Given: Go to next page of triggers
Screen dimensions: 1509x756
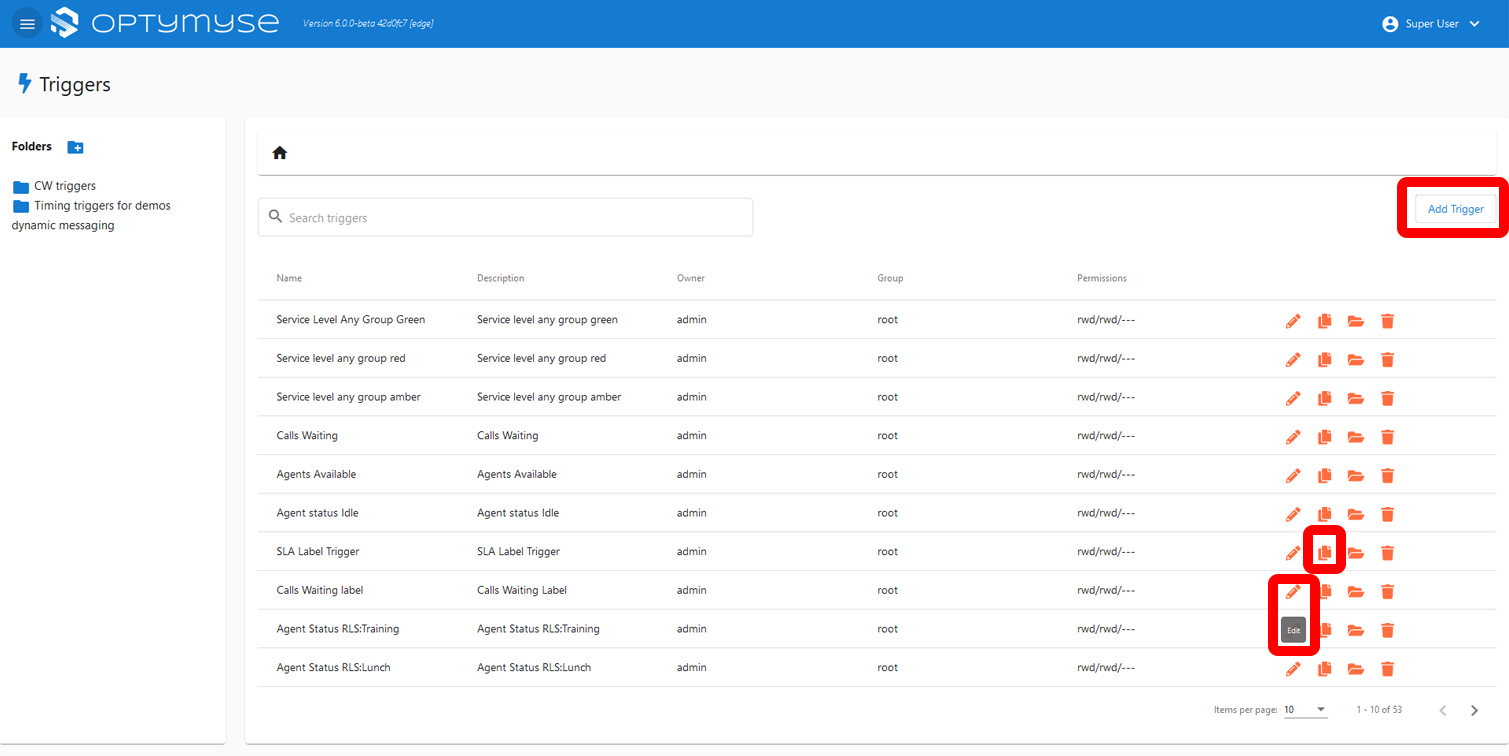Looking at the screenshot, I should [1474, 710].
